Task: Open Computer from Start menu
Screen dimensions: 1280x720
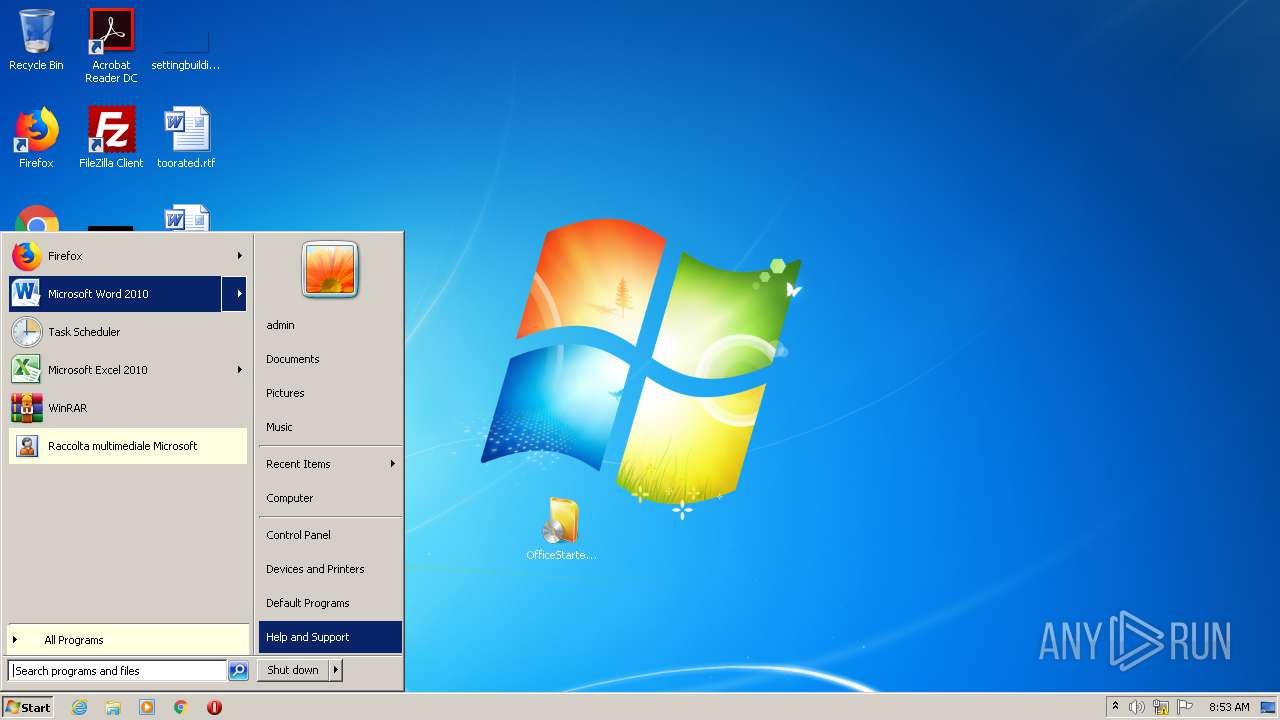Action: 330,498
